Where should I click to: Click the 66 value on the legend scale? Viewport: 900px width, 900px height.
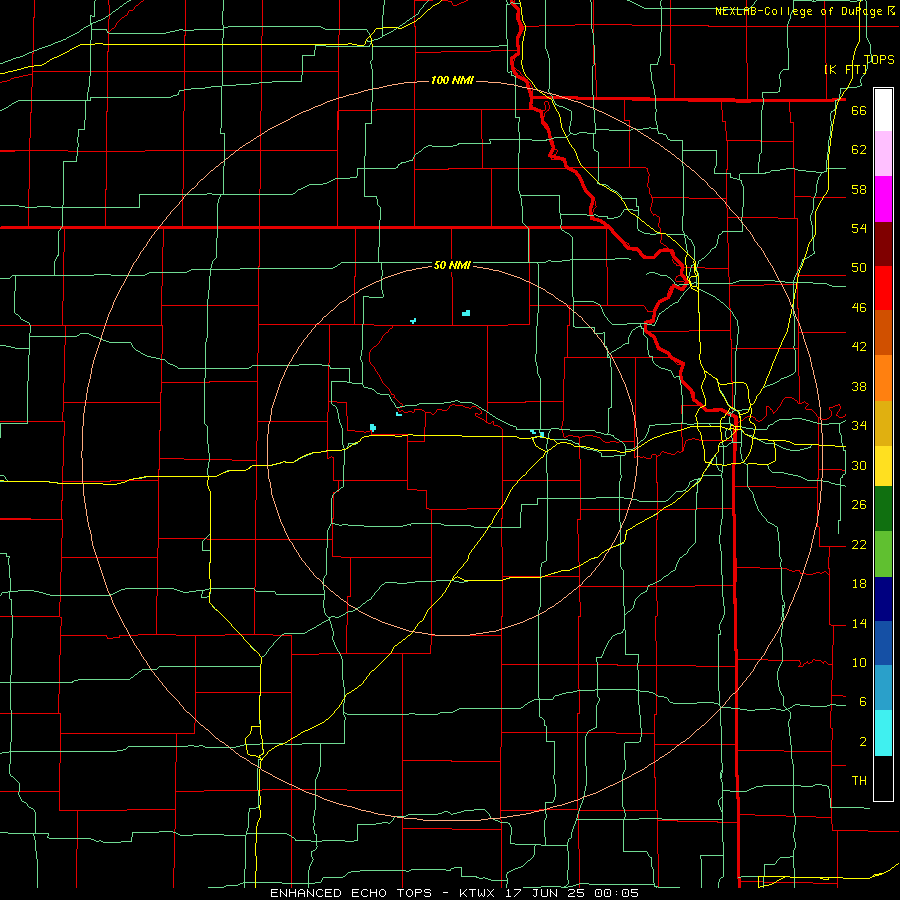859,111
